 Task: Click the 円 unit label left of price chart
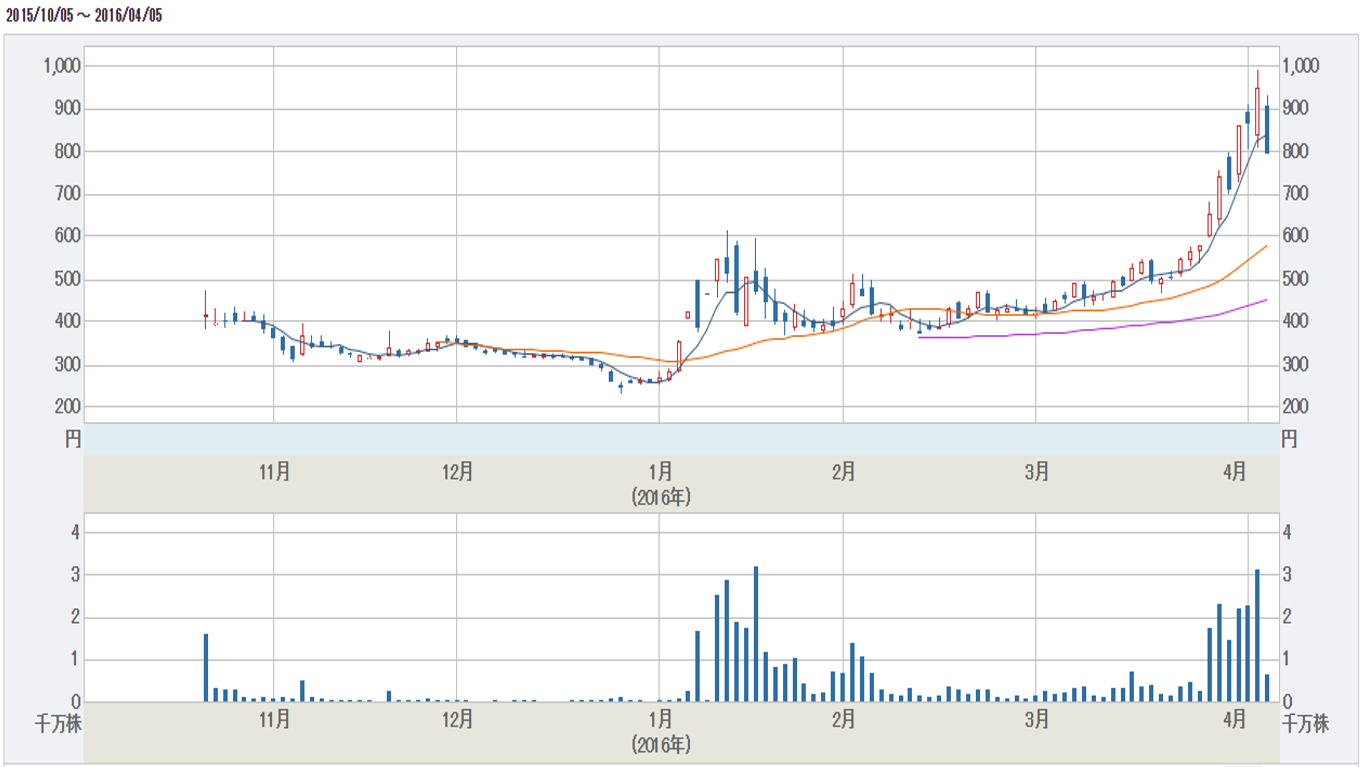pyautogui.click(x=74, y=438)
